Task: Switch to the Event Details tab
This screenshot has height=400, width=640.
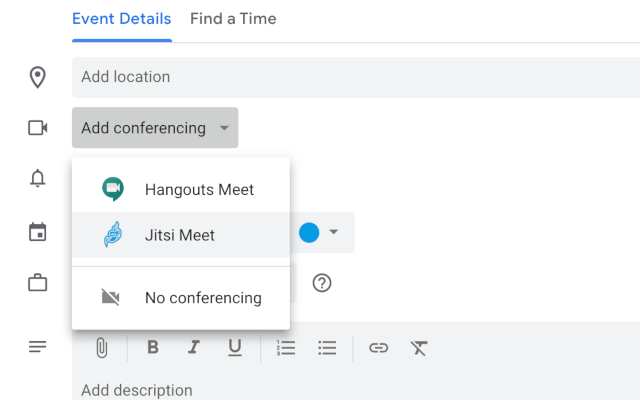Action: (x=122, y=19)
